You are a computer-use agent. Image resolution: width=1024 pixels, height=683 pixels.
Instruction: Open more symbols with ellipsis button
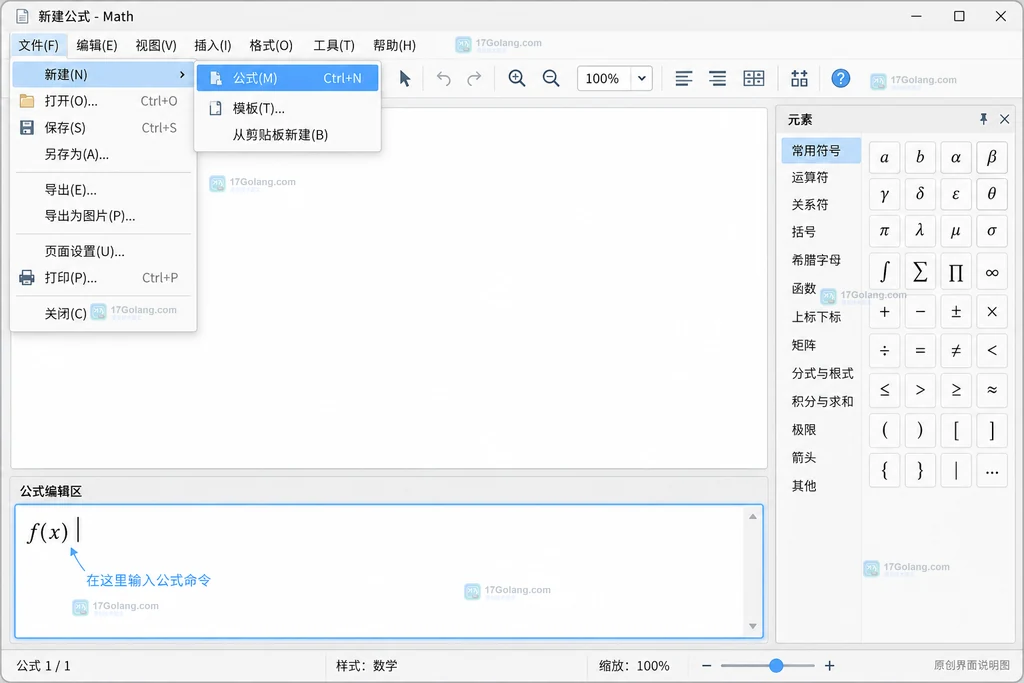[x=992, y=470]
